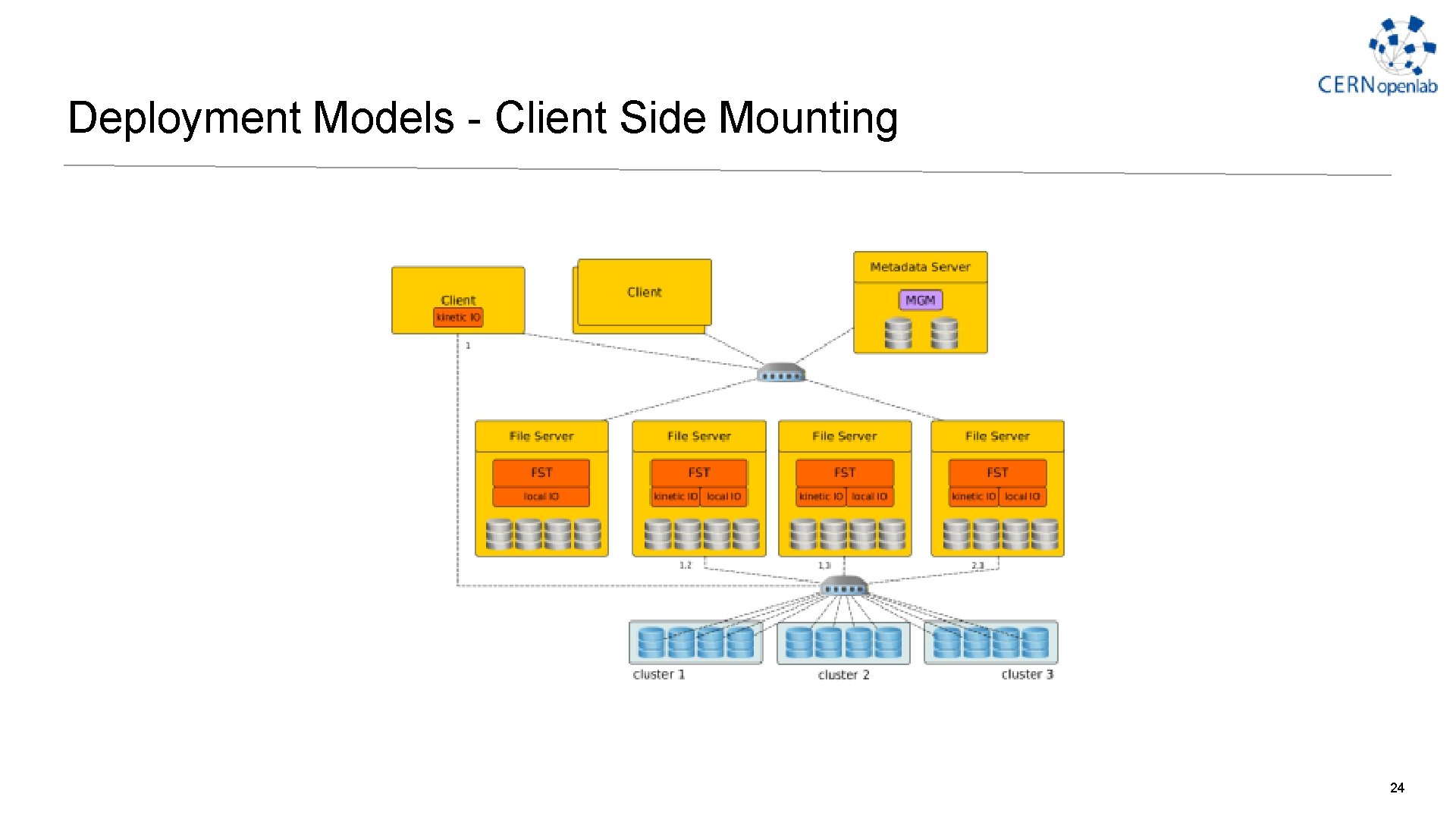The image size is (1456, 819).
Task: Click the disk icon below the right edge of MGM
Action: [x=944, y=334]
